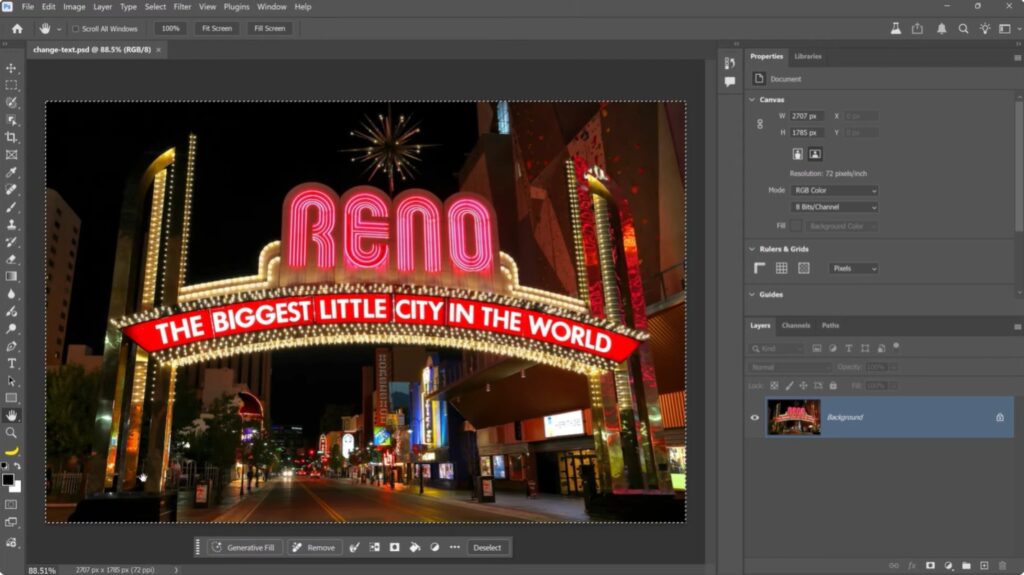Switch to the Channels tab
This screenshot has width=1024, height=575.
(795, 325)
